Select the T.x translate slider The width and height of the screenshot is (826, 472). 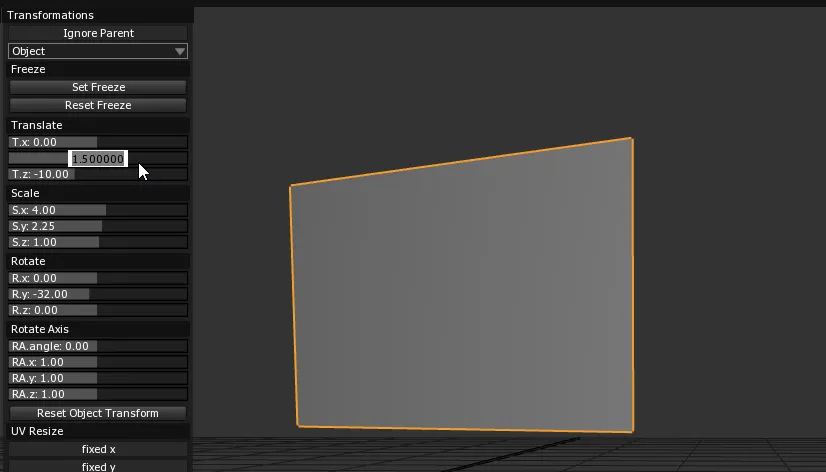click(x=98, y=142)
